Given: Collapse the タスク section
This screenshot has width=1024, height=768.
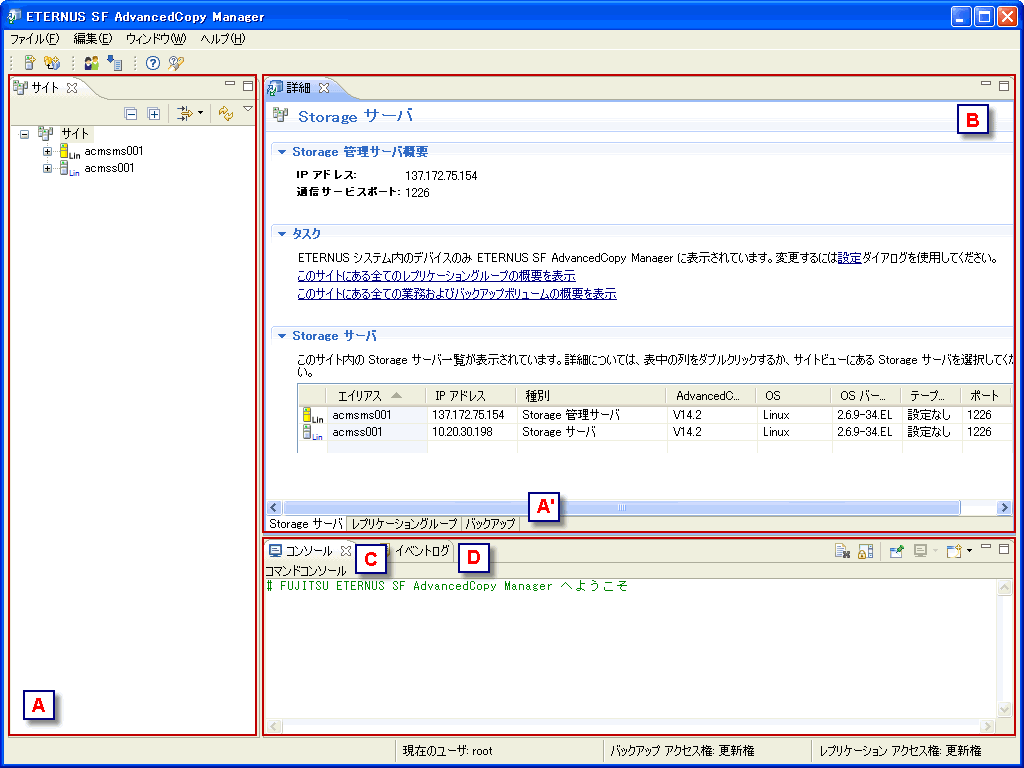Looking at the screenshot, I should [282, 234].
